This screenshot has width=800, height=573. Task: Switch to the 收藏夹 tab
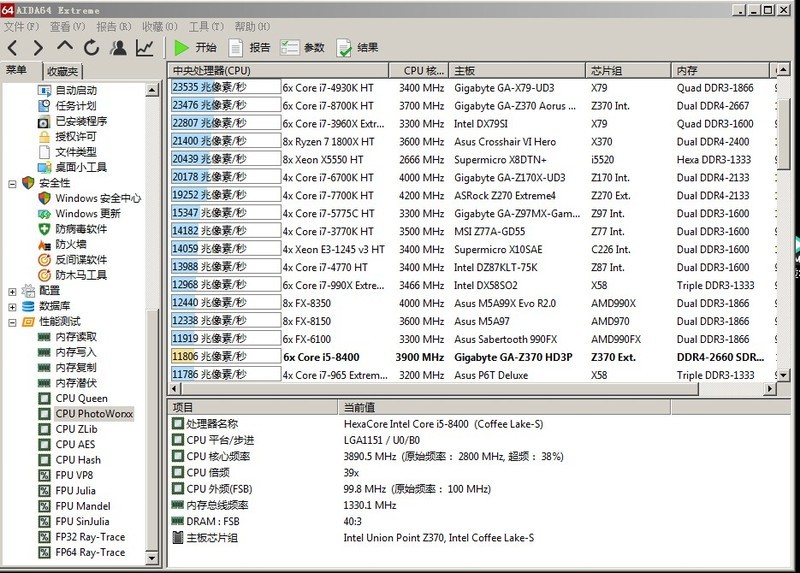point(62,71)
